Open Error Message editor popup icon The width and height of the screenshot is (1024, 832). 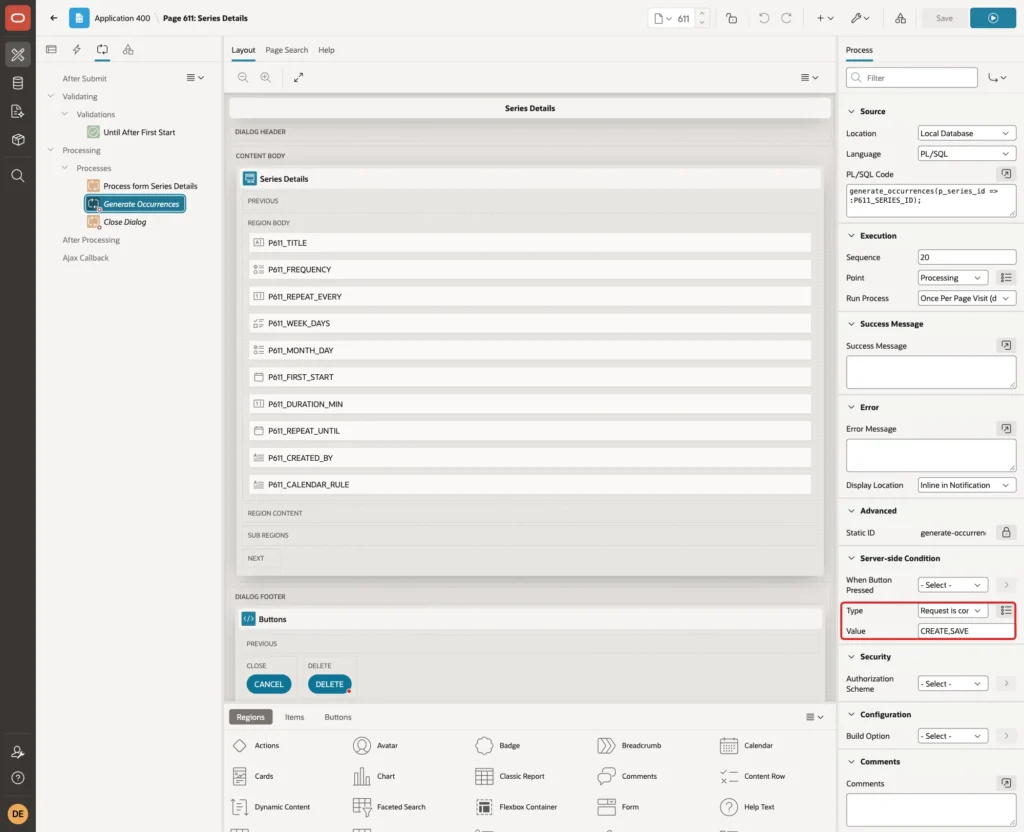[x=1006, y=428]
